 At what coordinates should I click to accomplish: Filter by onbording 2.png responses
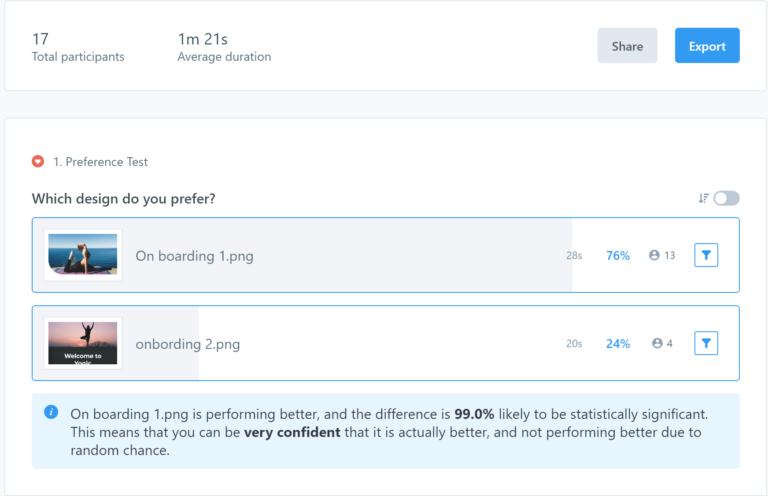point(706,343)
